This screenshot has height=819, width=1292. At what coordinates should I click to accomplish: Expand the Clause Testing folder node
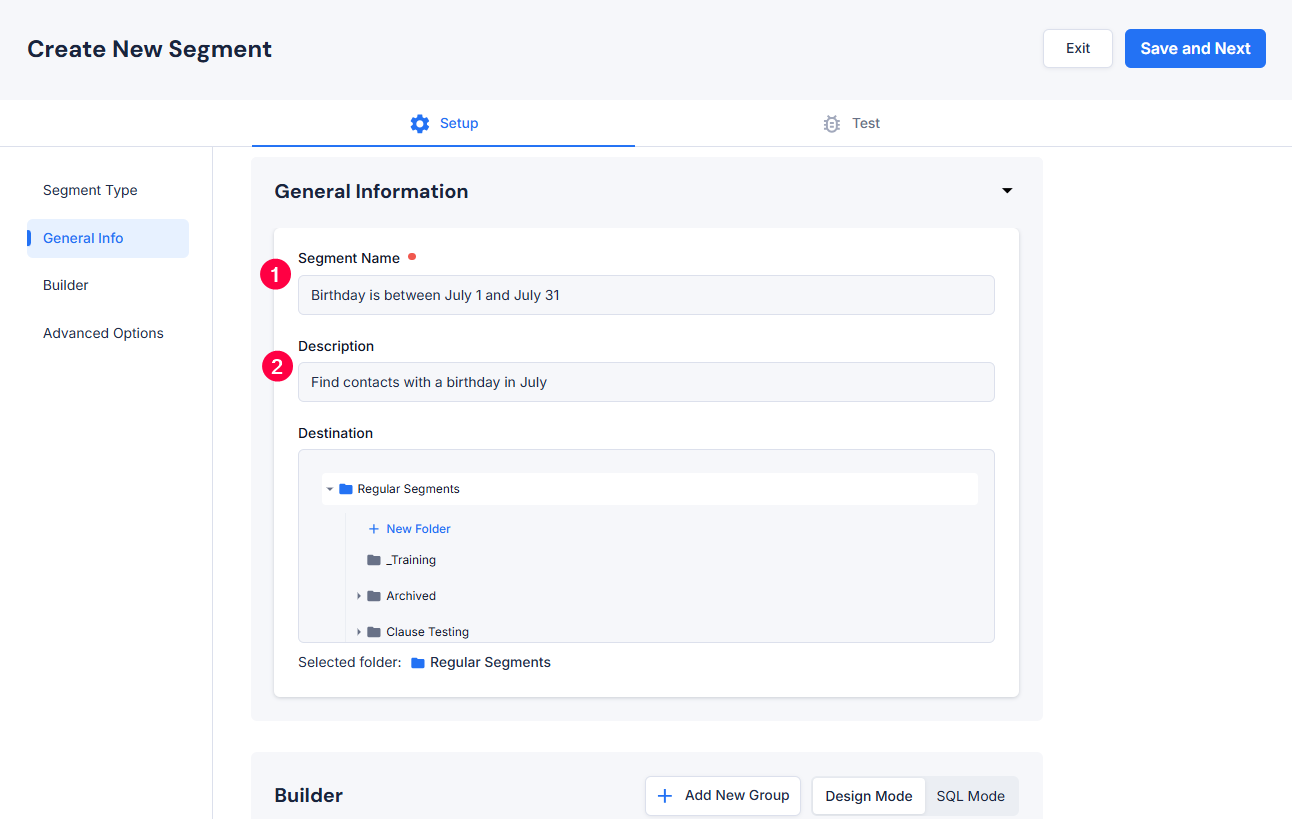click(x=359, y=632)
